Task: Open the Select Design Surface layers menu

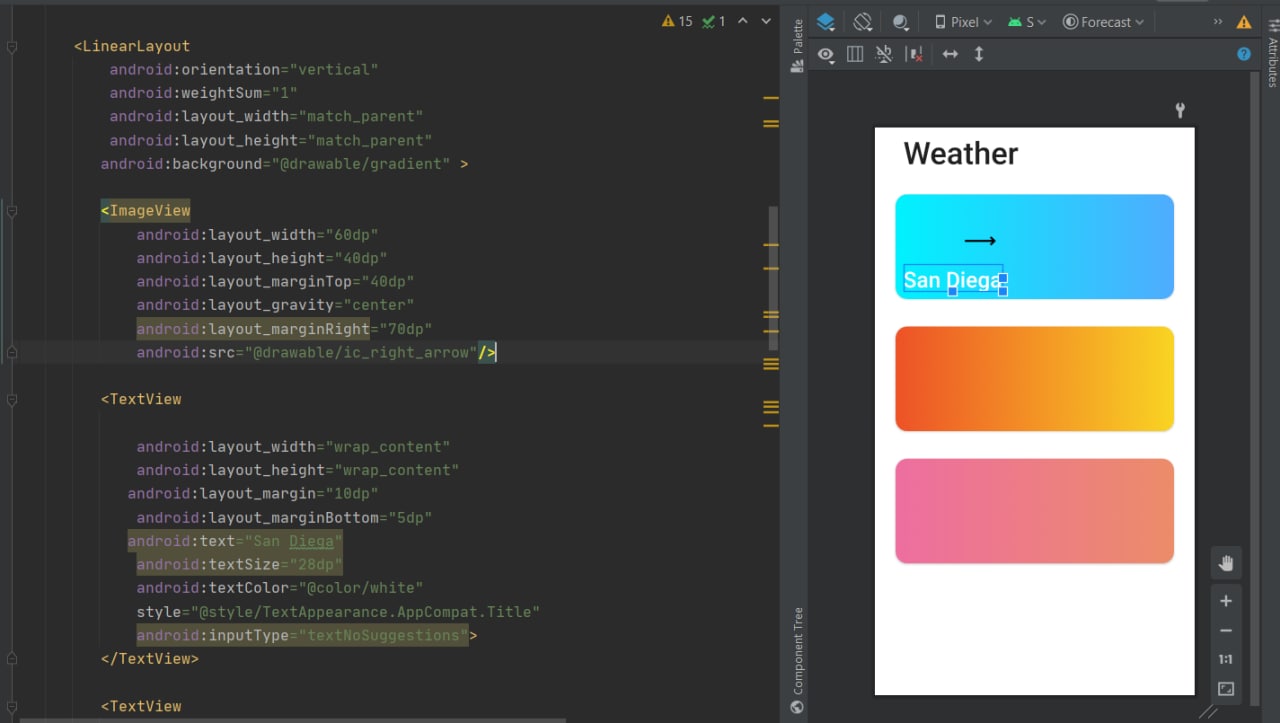Action: point(826,21)
